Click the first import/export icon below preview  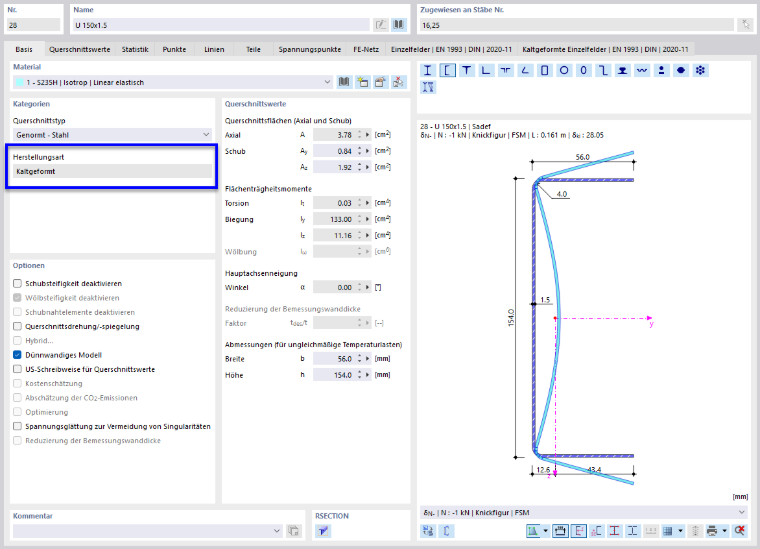pos(428,531)
